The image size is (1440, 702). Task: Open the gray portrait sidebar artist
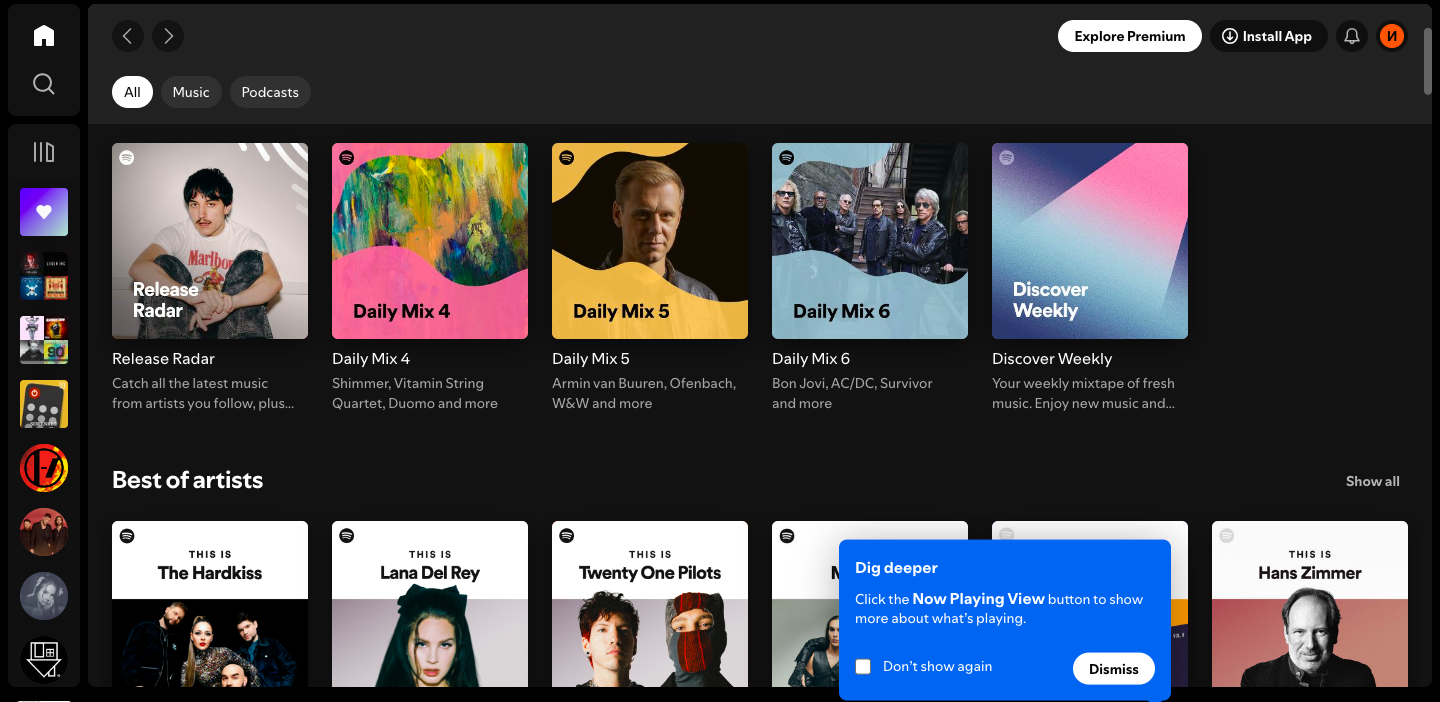(44, 596)
